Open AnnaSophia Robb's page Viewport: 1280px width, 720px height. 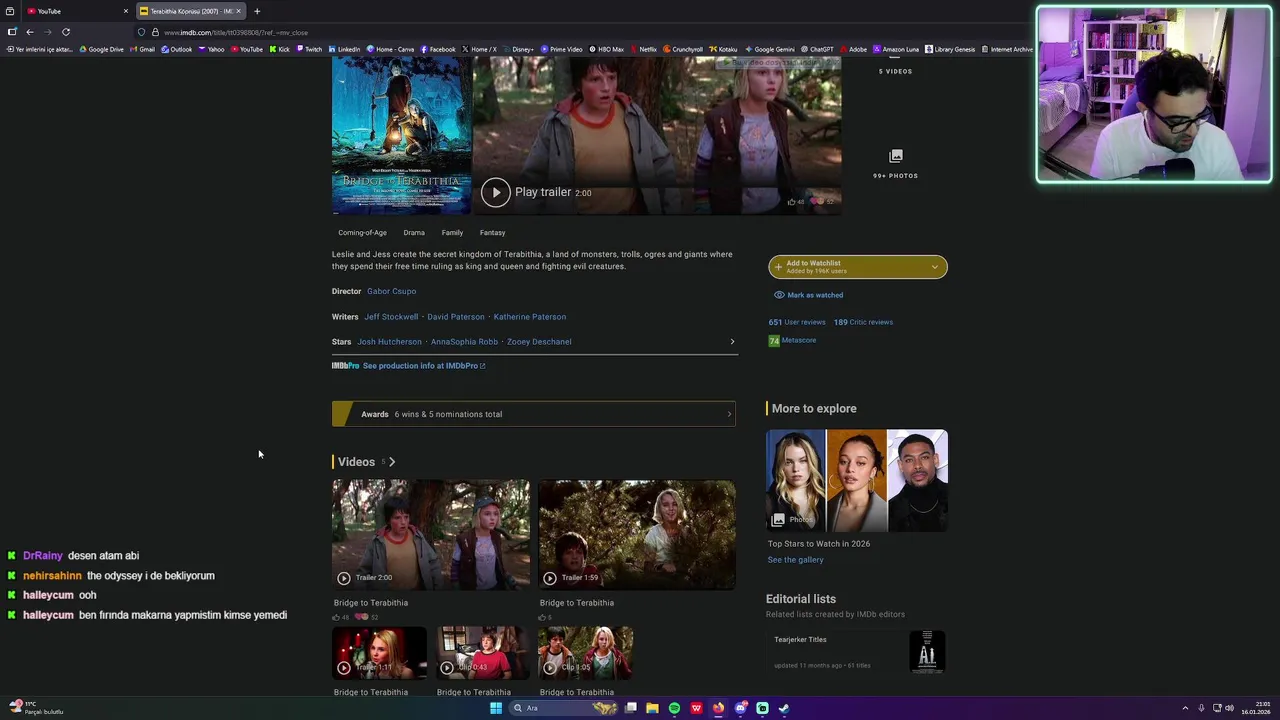pyautogui.click(x=464, y=342)
